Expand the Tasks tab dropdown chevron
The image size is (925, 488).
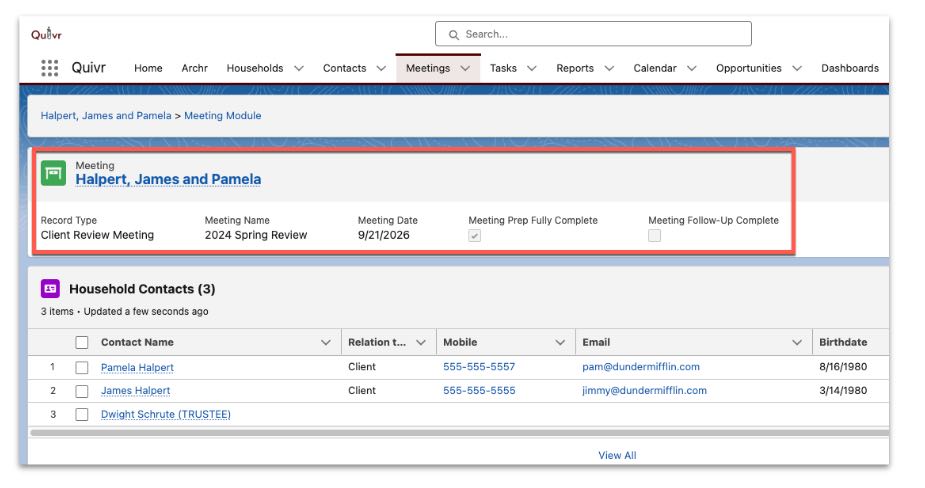tap(532, 68)
